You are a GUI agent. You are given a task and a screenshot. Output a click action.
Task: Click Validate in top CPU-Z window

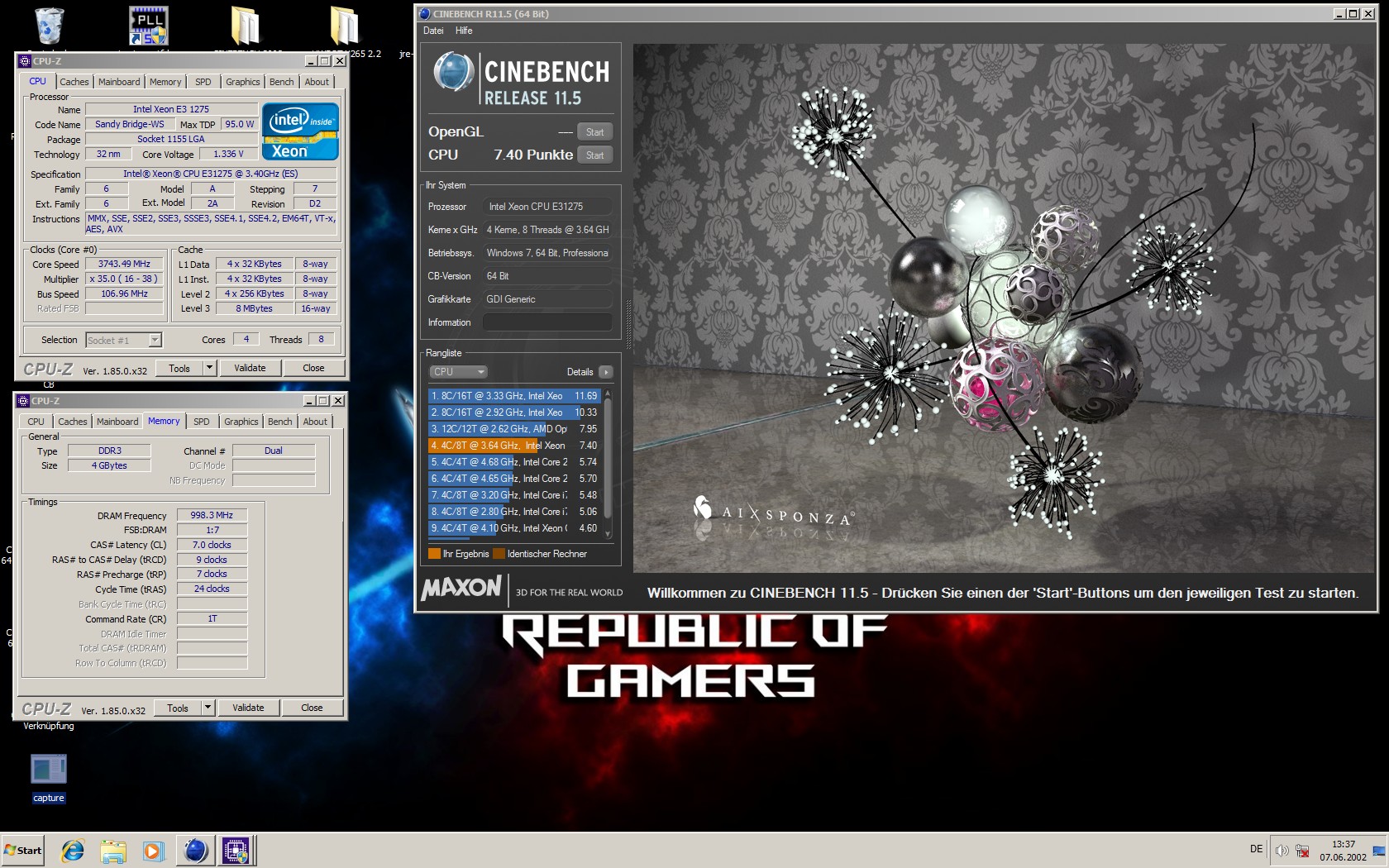click(x=250, y=368)
